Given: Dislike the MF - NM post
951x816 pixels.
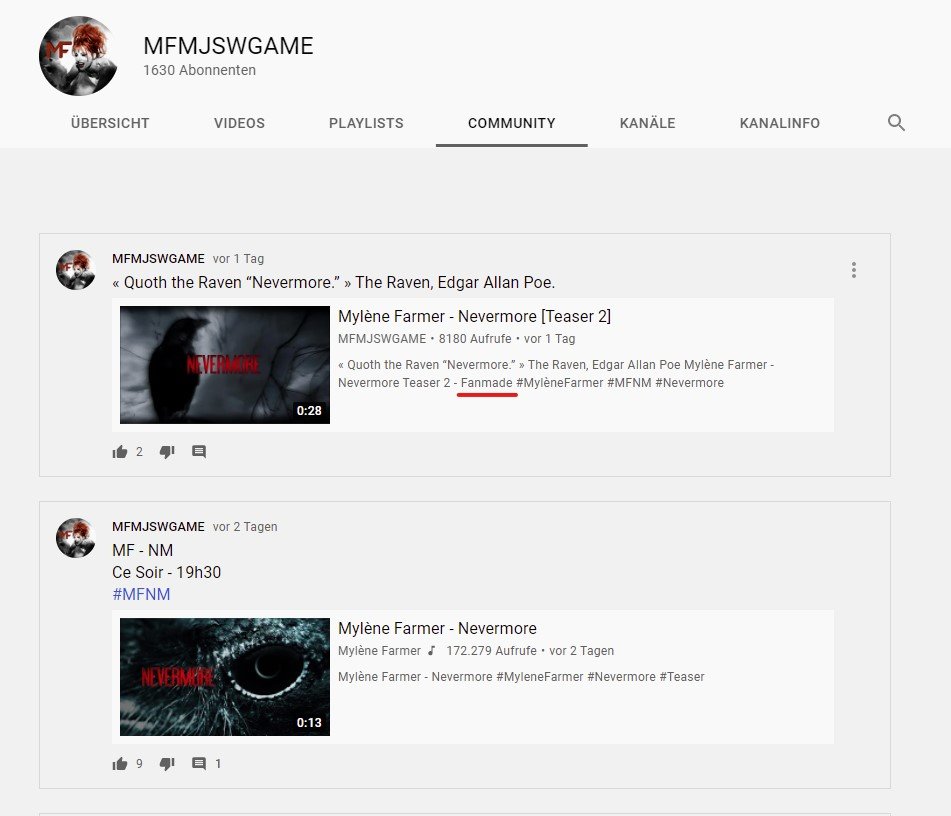Looking at the screenshot, I should [167, 764].
